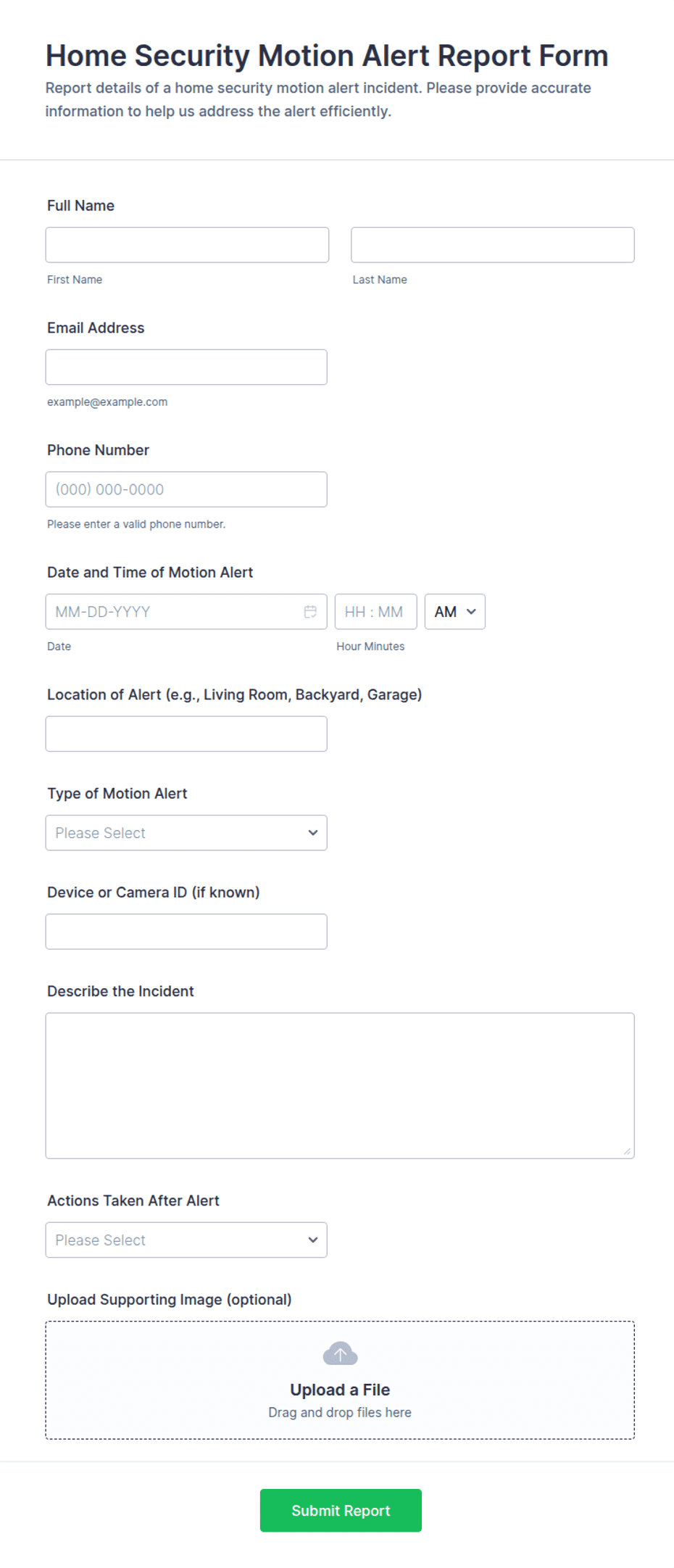Click the Device or Camera ID field

[x=186, y=932]
